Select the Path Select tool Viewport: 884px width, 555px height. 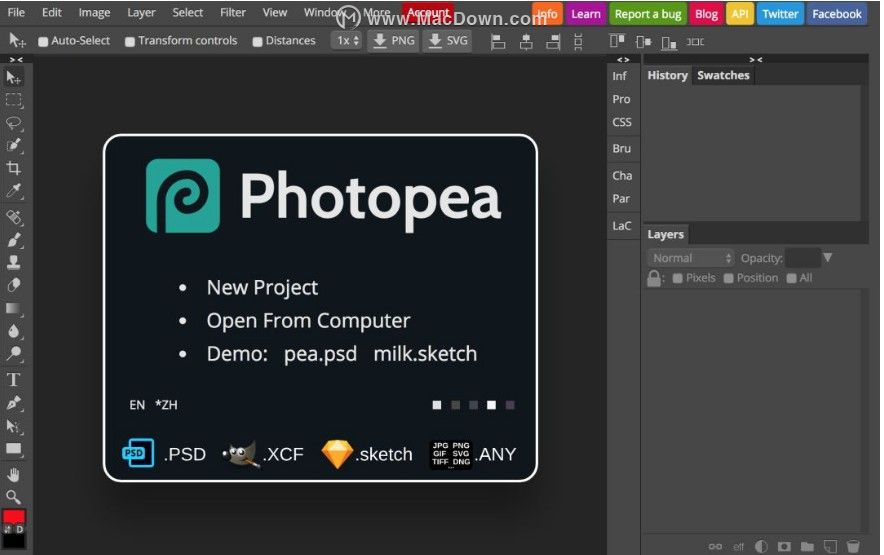[x=14, y=426]
